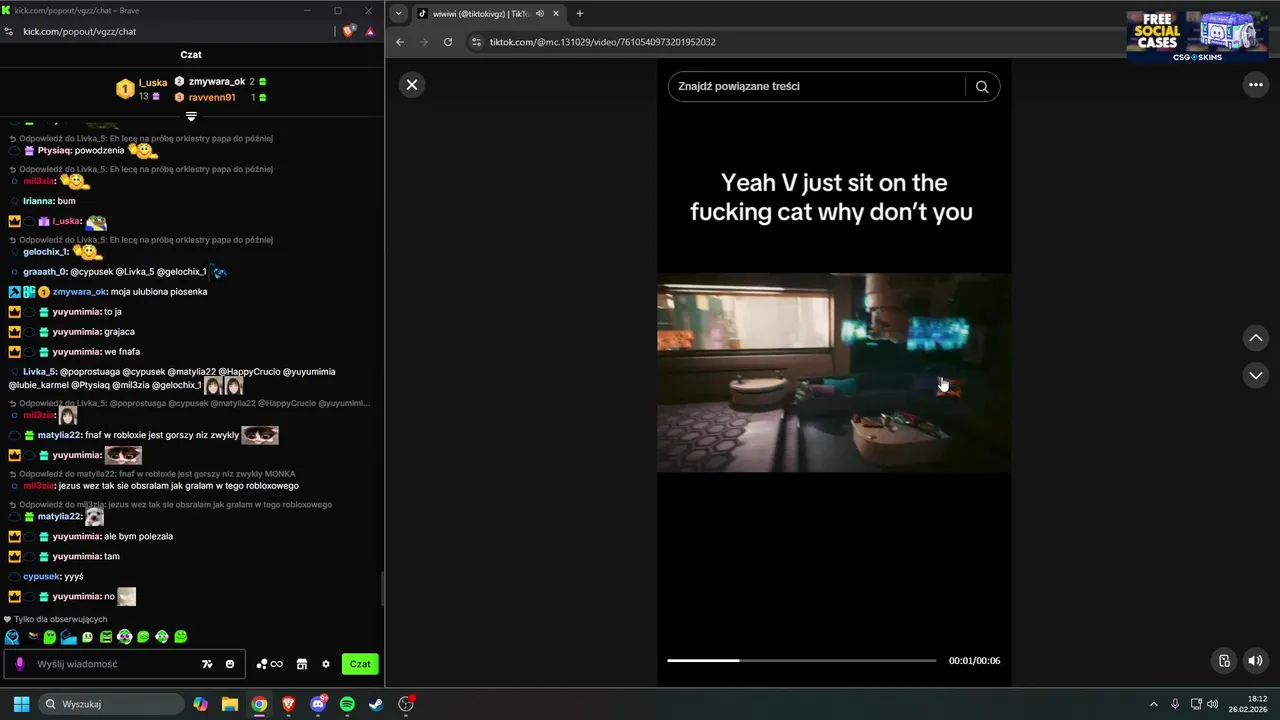The width and height of the screenshot is (1280, 720).
Task: Open site information icon in TikTok address bar
Action: pyautogui.click(x=477, y=42)
